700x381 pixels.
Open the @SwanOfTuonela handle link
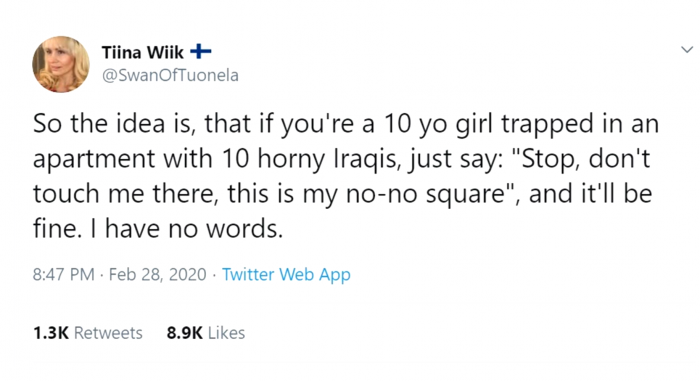click(170, 75)
